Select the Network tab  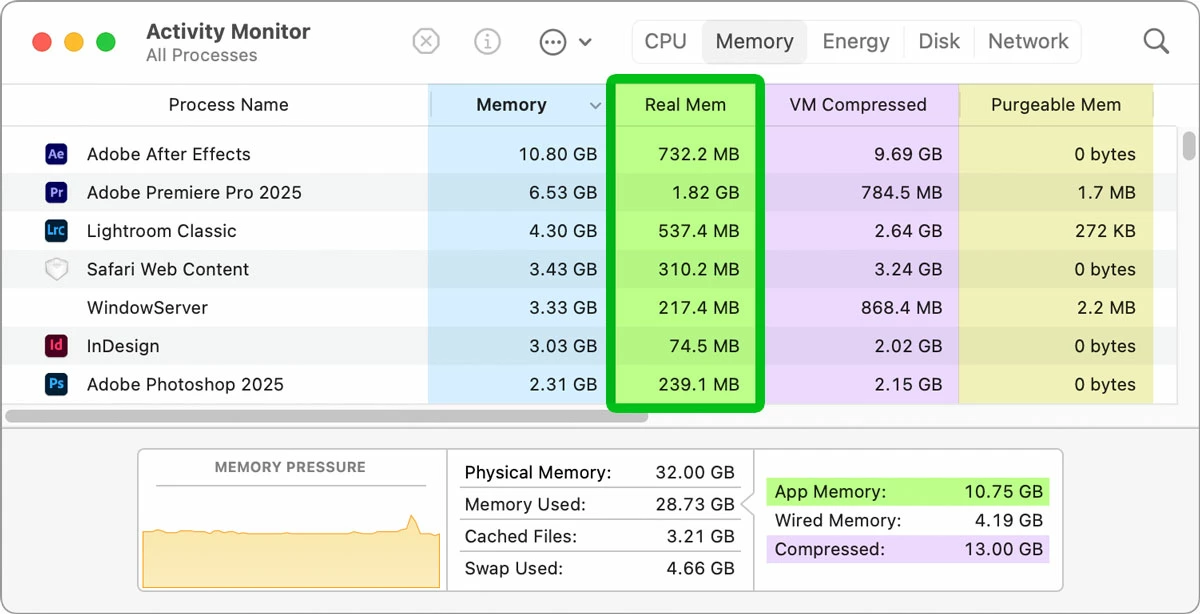point(1028,41)
